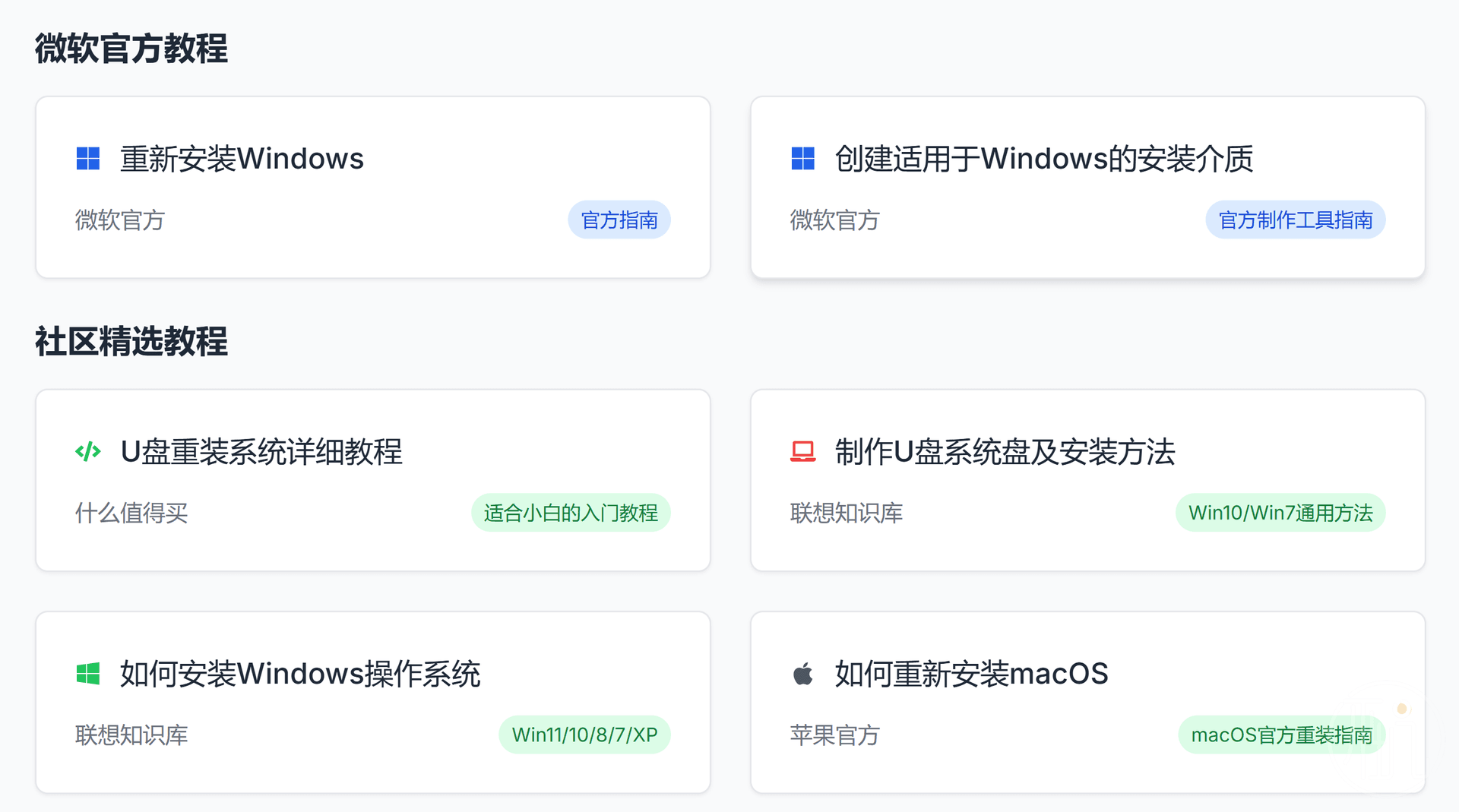Open 如何安装Windows操作系统 guide
Screen dimensions: 1459x812
pos(300,674)
